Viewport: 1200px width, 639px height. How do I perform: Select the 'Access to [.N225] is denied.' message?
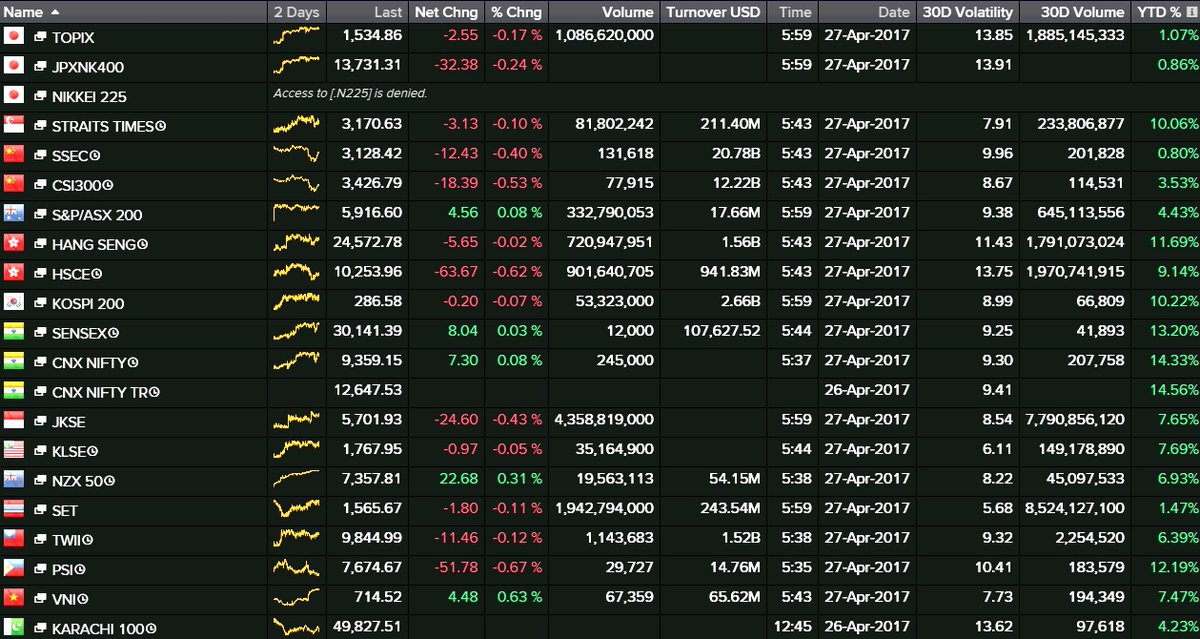[350, 93]
